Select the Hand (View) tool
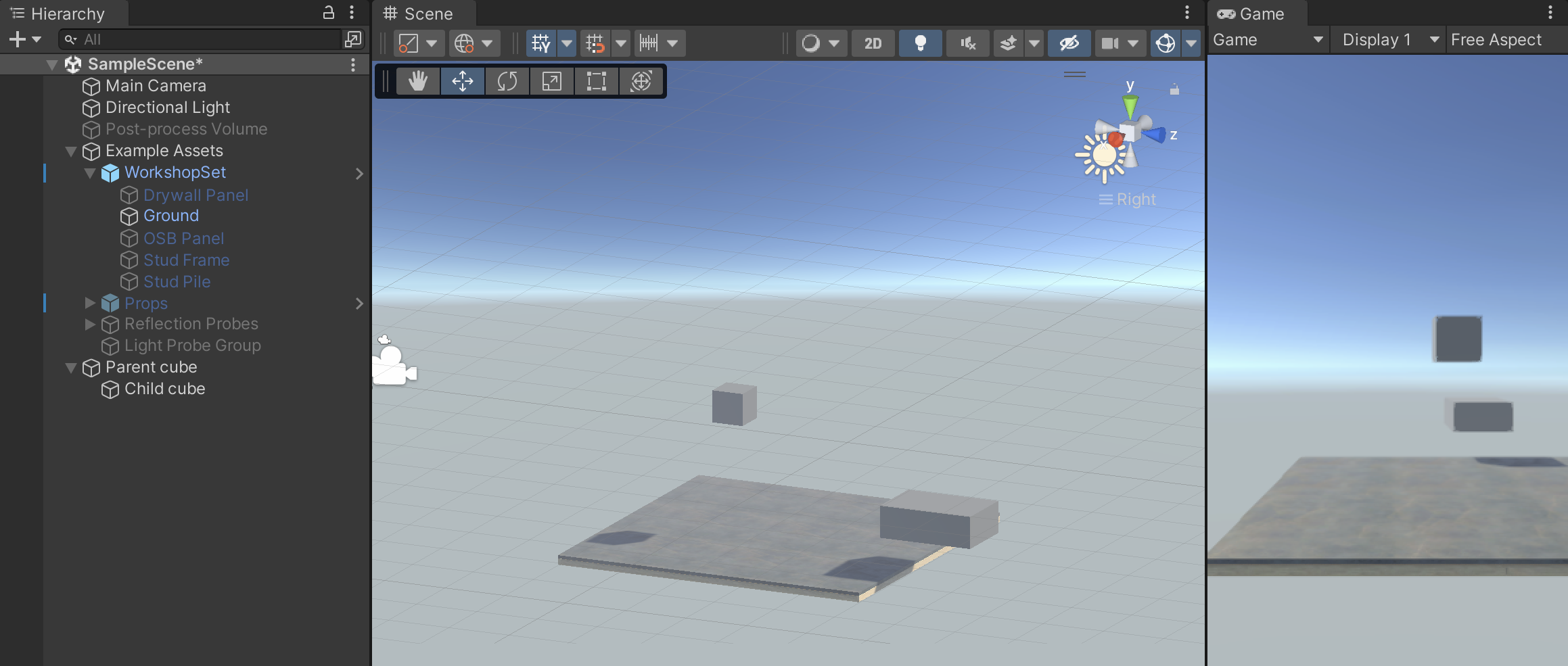The image size is (1568, 666). point(418,81)
